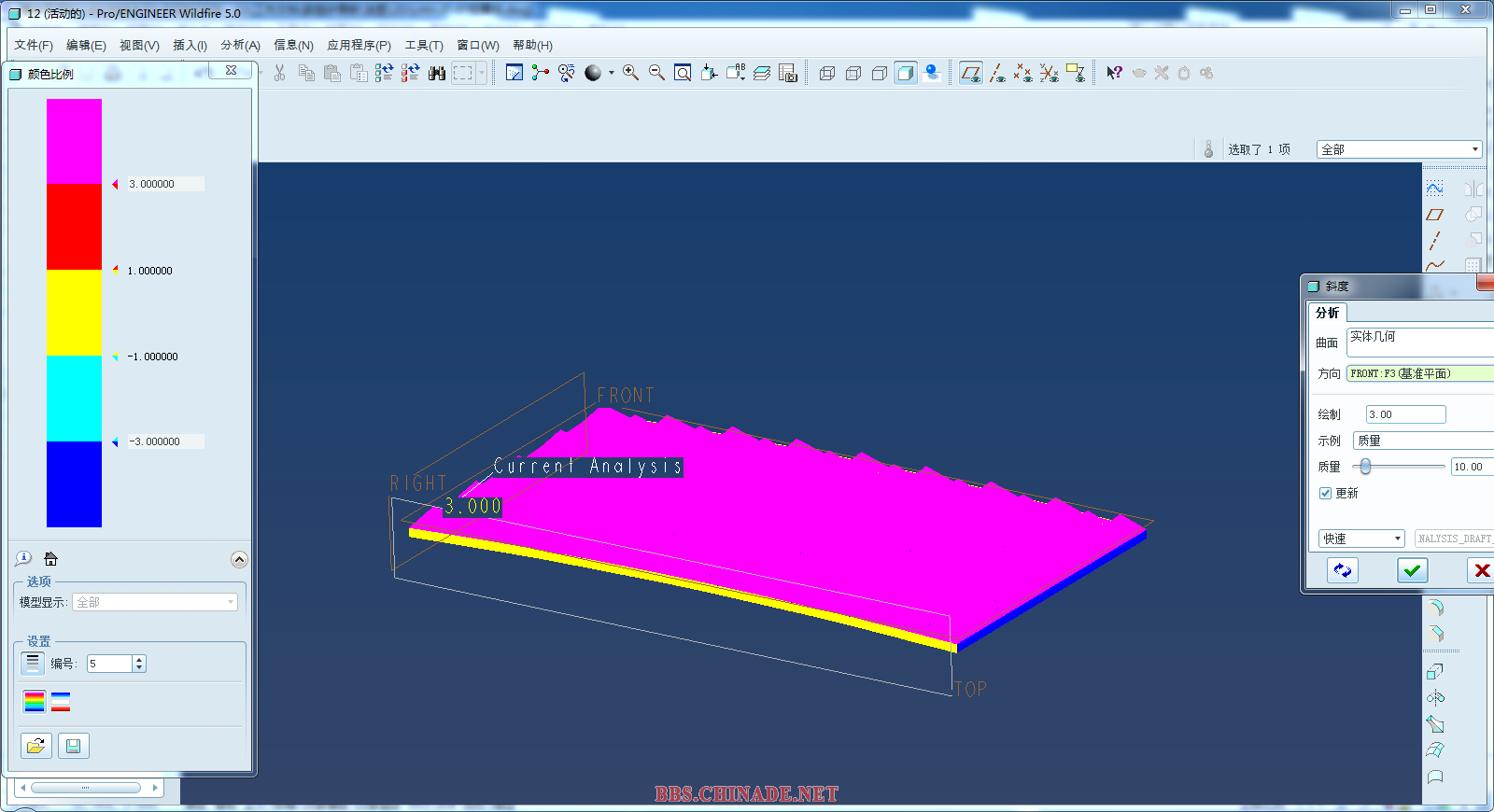Click the open folder icon in color scale panel
This screenshot has width=1494, height=812.
[x=35, y=746]
